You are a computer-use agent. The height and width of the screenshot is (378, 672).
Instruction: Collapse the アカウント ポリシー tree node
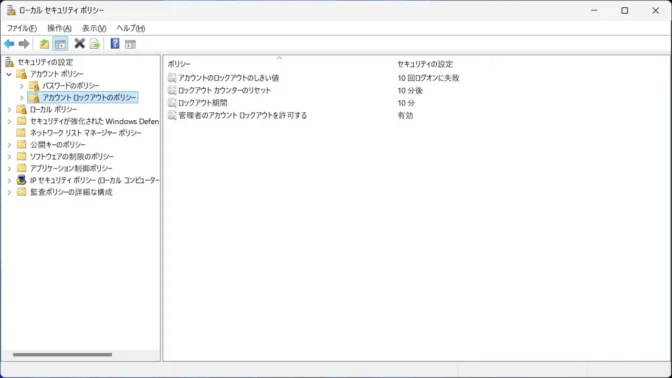pyautogui.click(x=9, y=74)
